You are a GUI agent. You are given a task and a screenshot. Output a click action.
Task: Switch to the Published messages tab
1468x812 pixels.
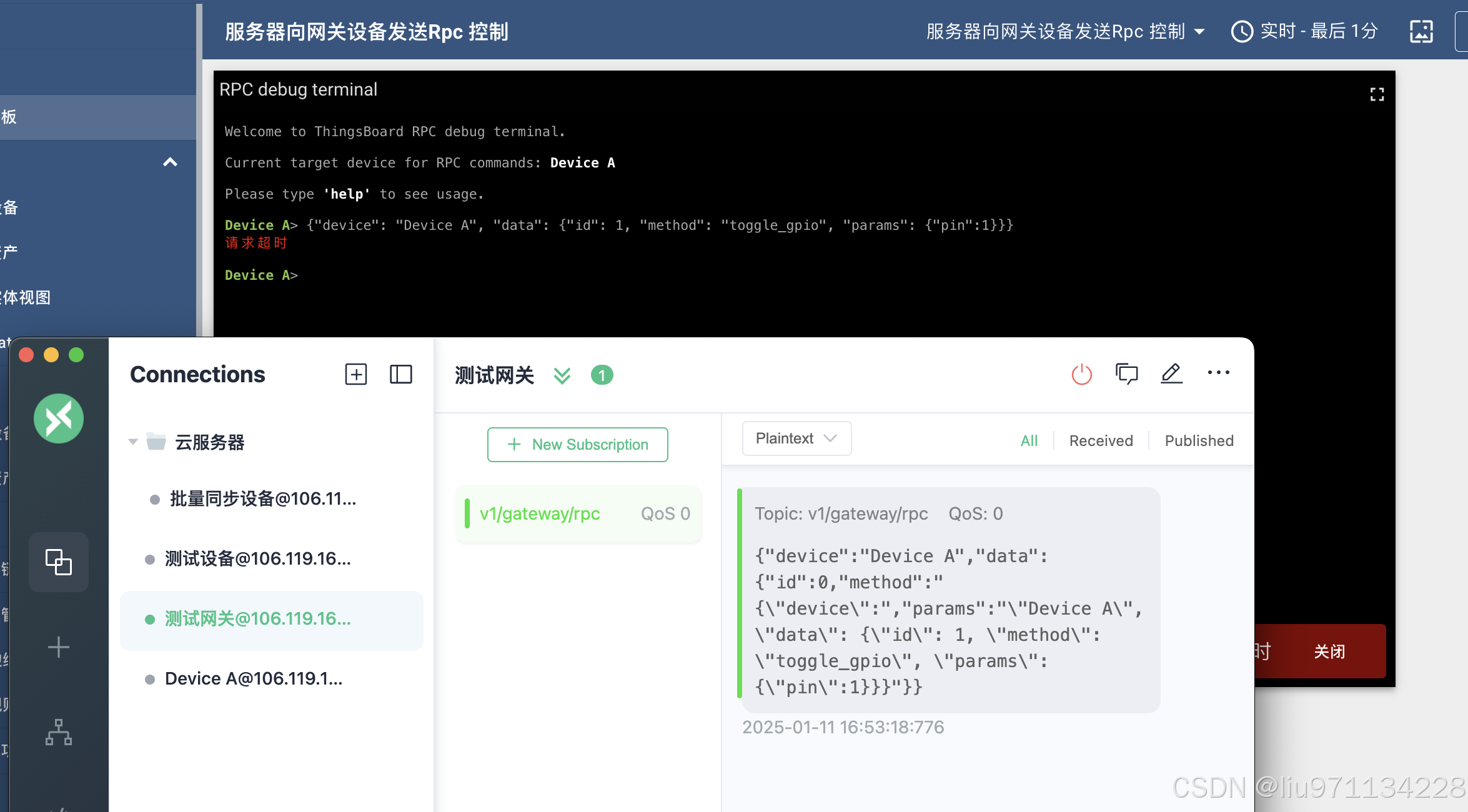pos(1199,441)
